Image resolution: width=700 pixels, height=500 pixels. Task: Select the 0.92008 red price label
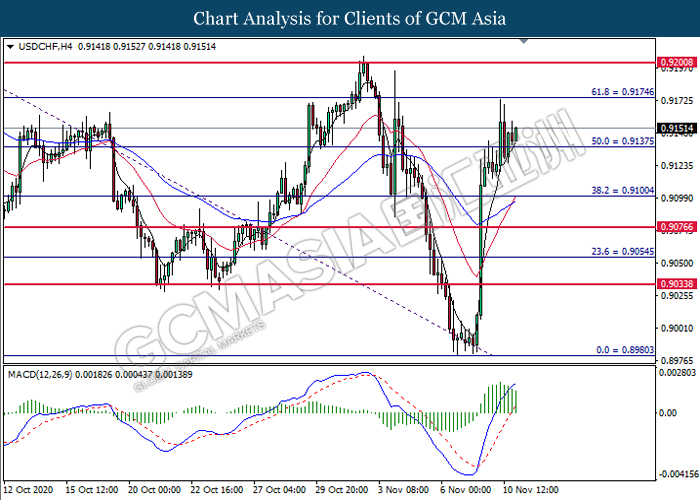click(677, 62)
